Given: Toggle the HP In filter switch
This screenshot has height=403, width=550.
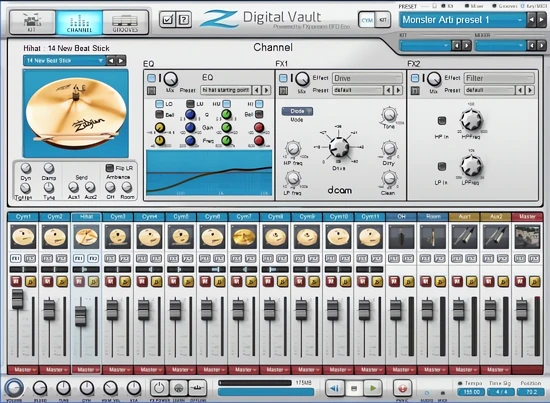Looking at the screenshot, I should coord(442,121).
